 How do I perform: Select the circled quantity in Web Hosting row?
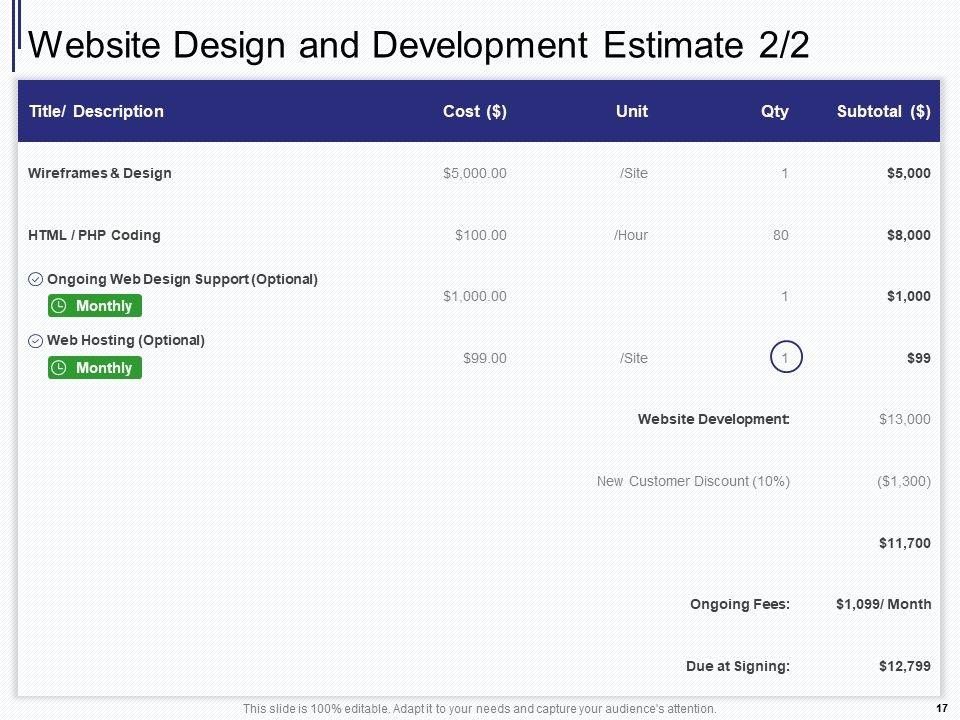click(785, 358)
